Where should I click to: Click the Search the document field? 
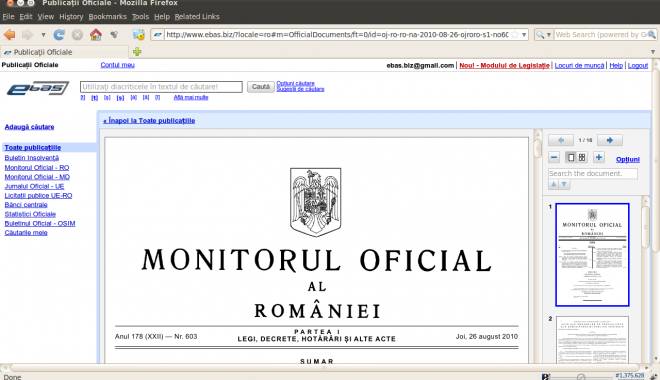point(593,173)
